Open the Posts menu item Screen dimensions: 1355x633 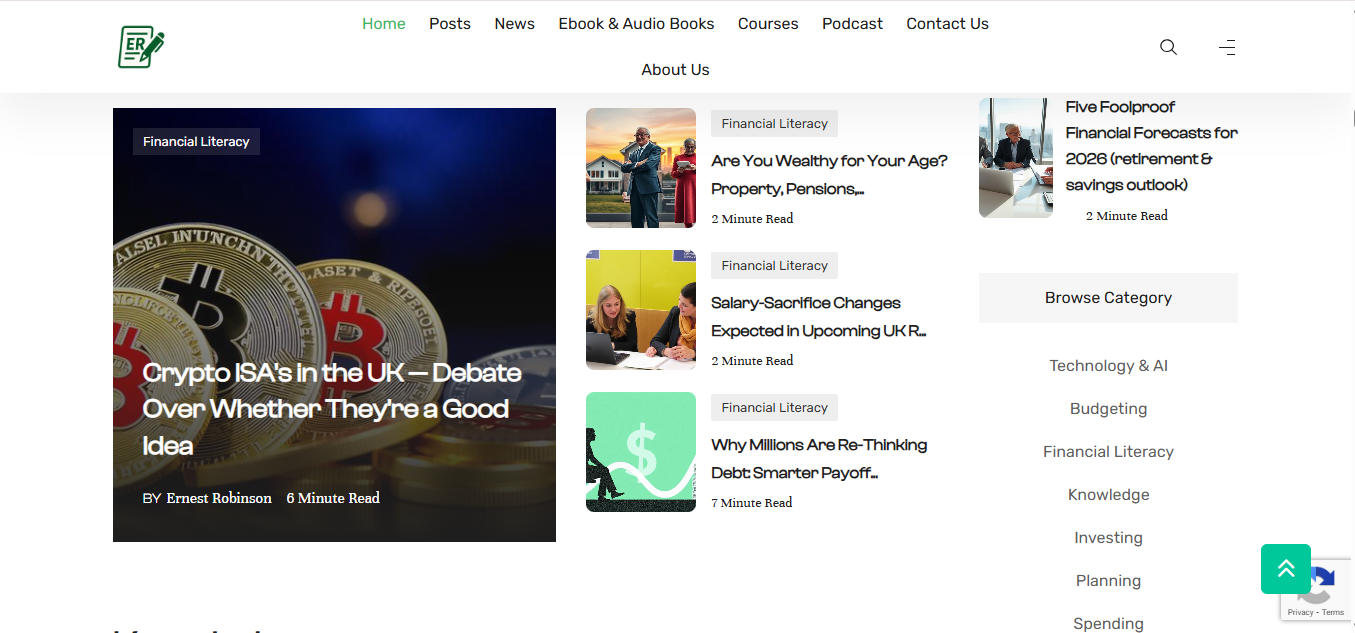[x=449, y=24]
